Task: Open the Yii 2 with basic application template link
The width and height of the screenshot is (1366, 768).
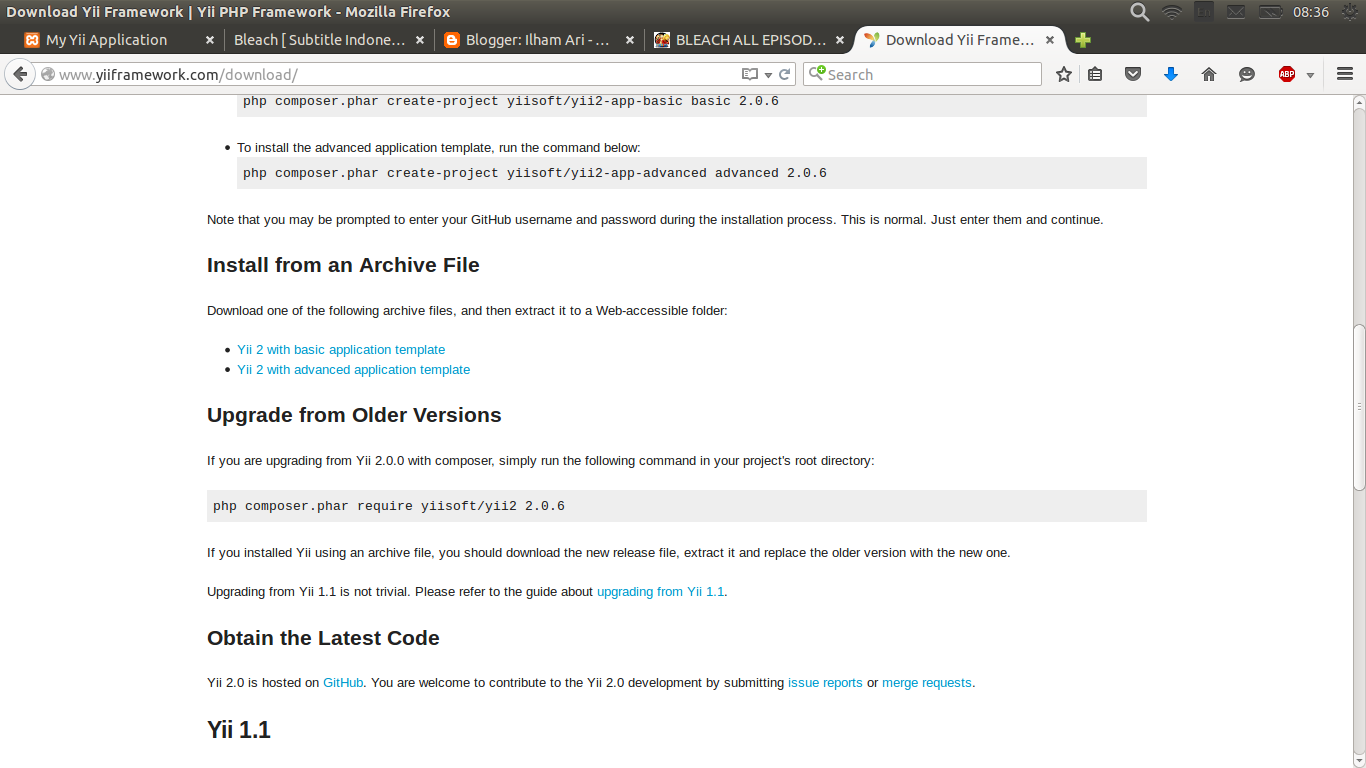Action: click(x=341, y=350)
